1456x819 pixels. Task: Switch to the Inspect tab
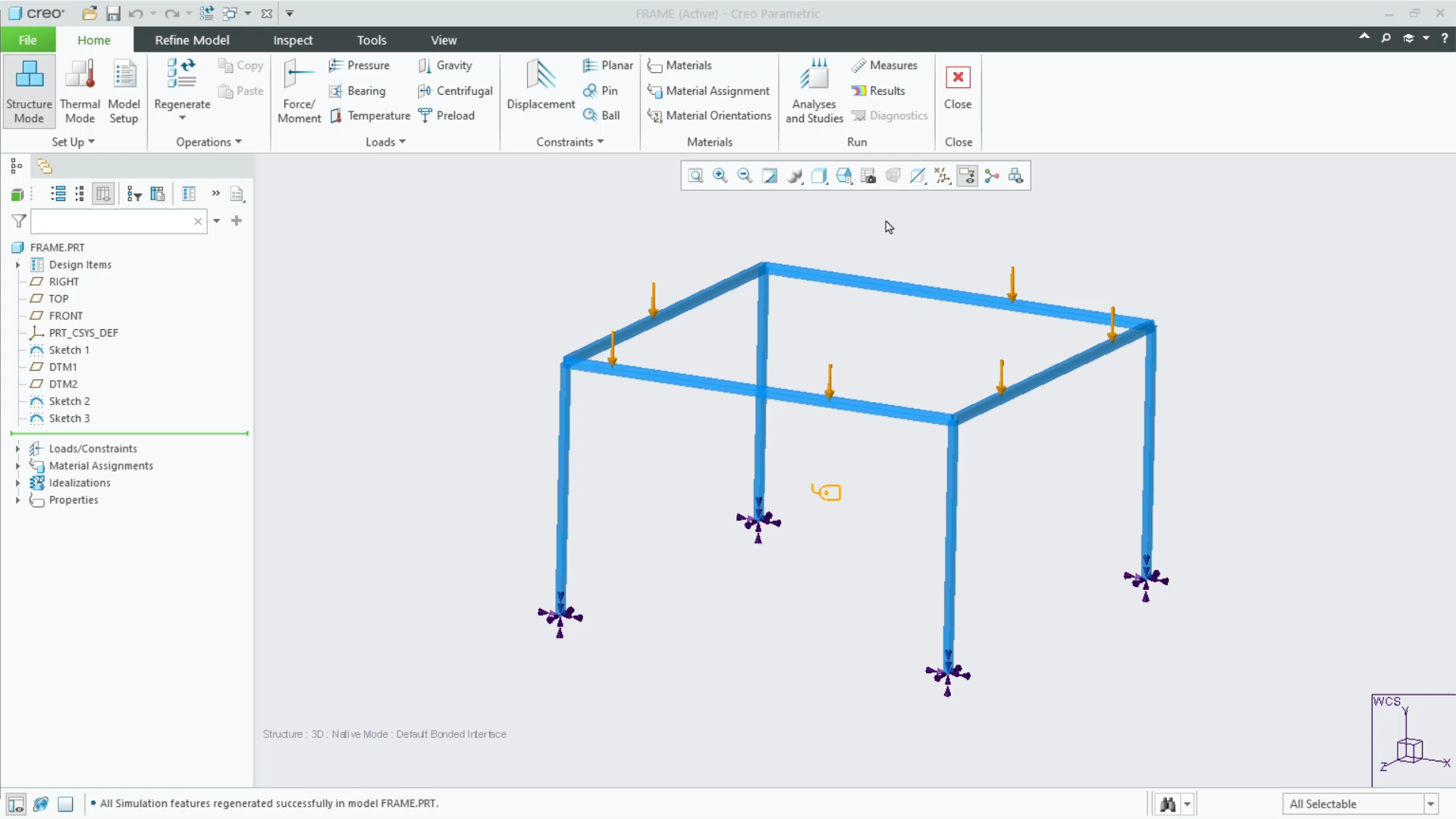[x=293, y=40]
